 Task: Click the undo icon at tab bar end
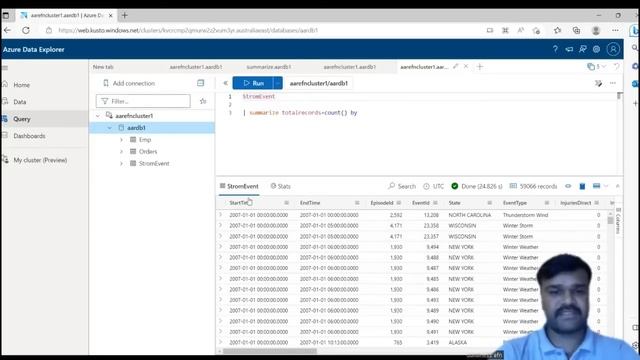pos(616,67)
